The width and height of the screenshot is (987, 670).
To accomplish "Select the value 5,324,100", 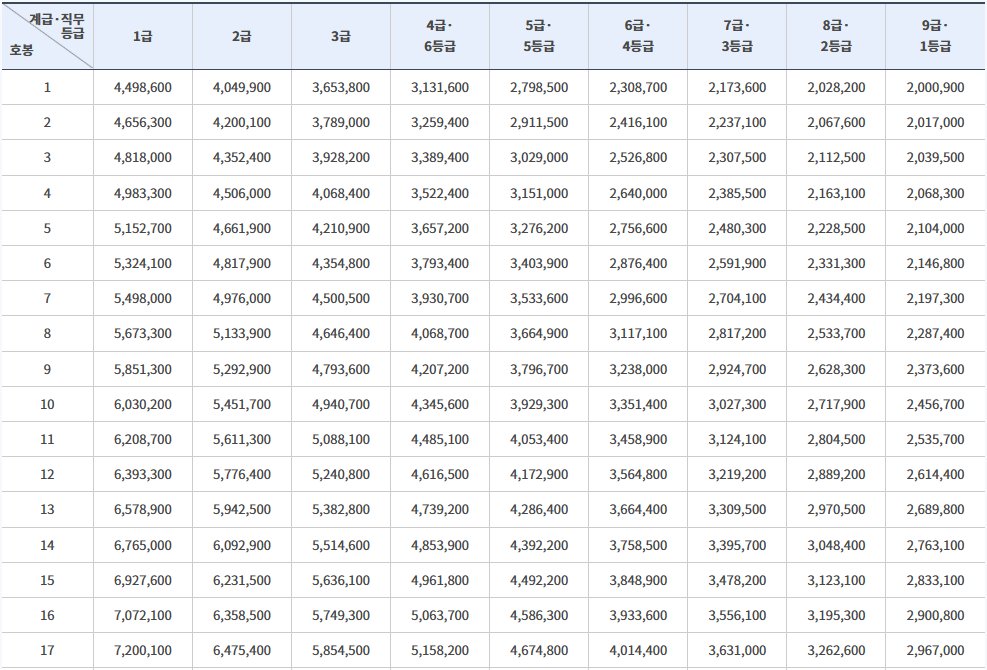I will coord(143,263).
